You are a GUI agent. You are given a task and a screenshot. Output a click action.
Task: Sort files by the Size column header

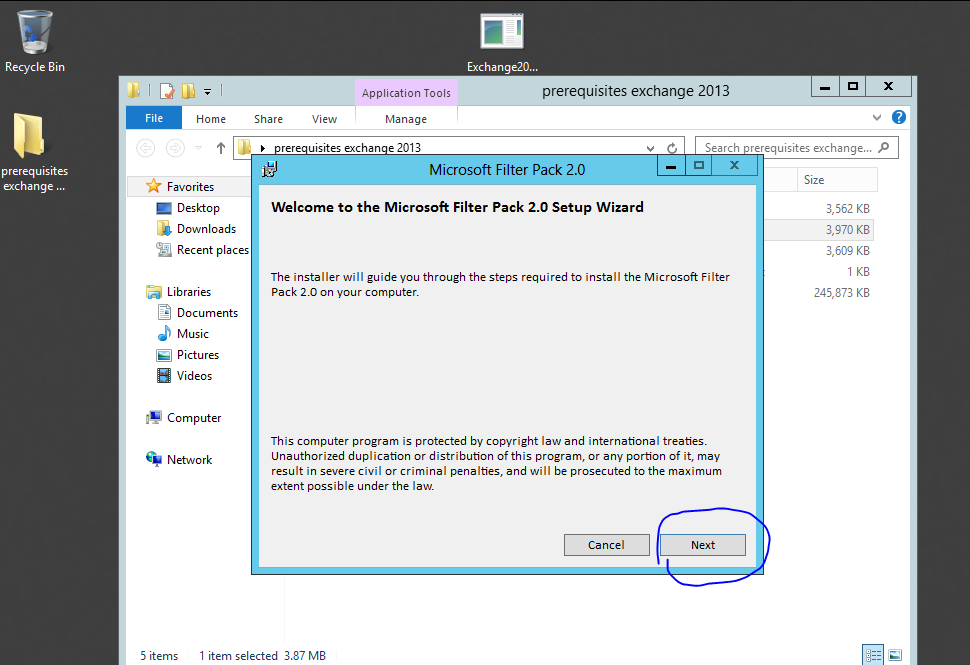(836, 180)
